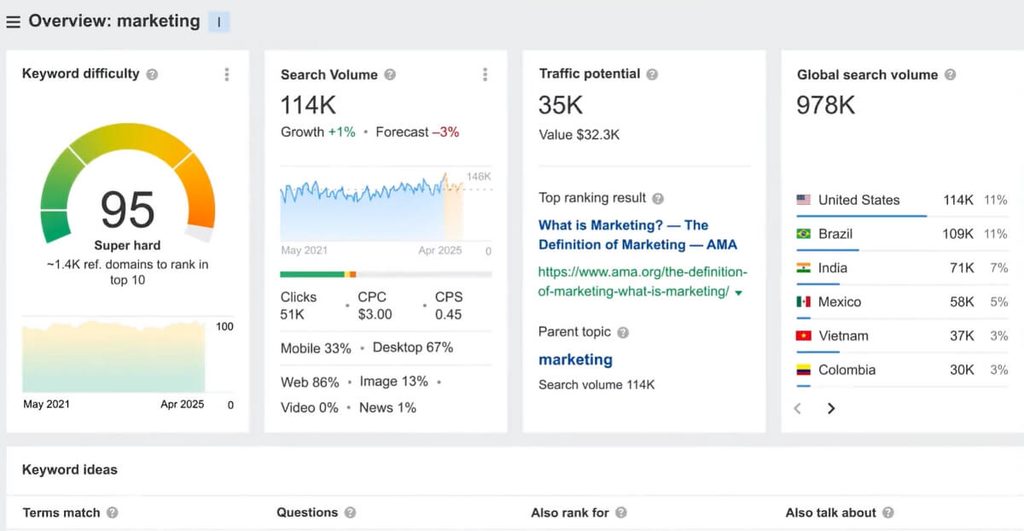The height and width of the screenshot is (531, 1024).
Task: Click the News 1% text
Action: [x=387, y=408]
